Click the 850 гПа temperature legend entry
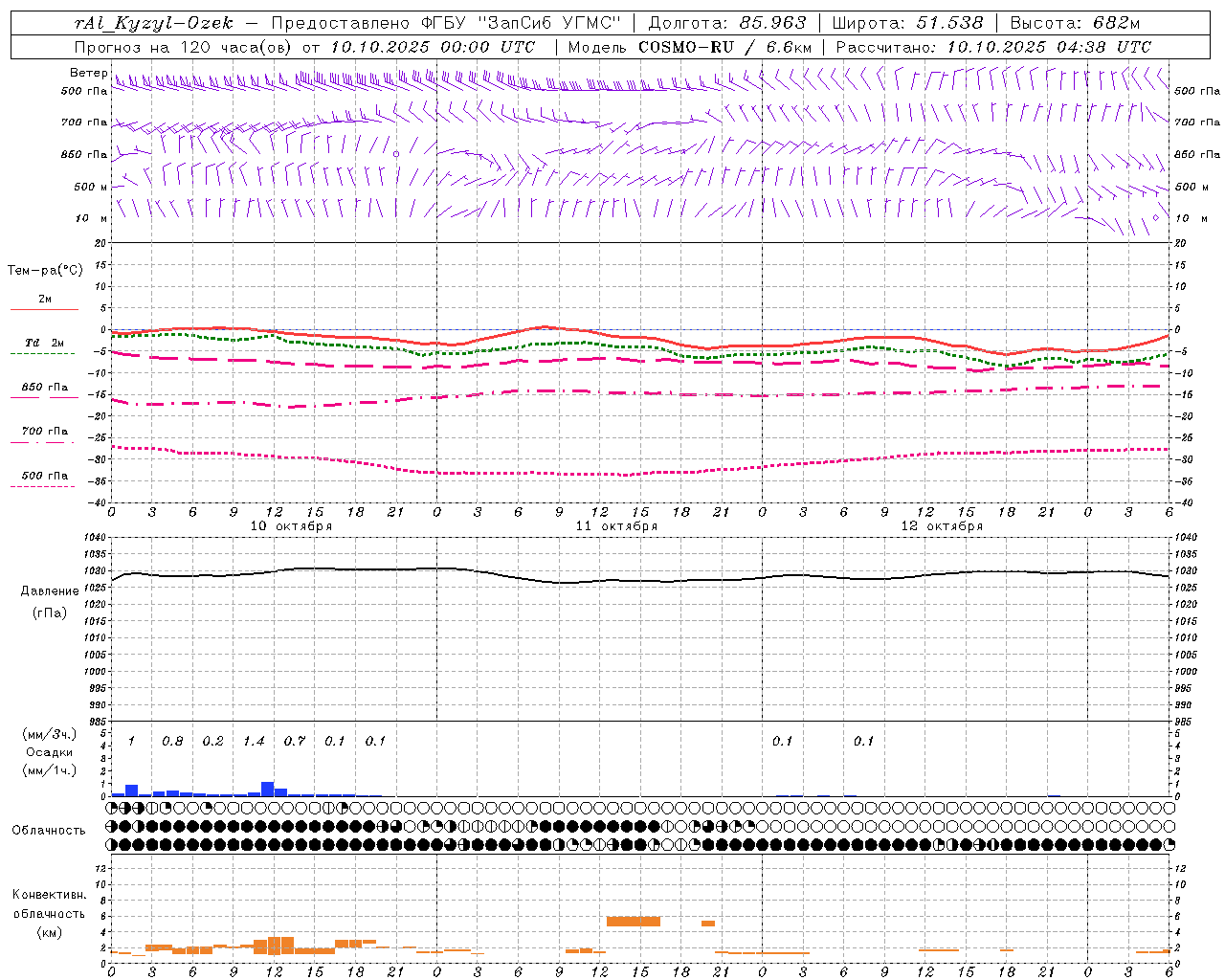This screenshot has height=980, width=1225. pos(44,388)
